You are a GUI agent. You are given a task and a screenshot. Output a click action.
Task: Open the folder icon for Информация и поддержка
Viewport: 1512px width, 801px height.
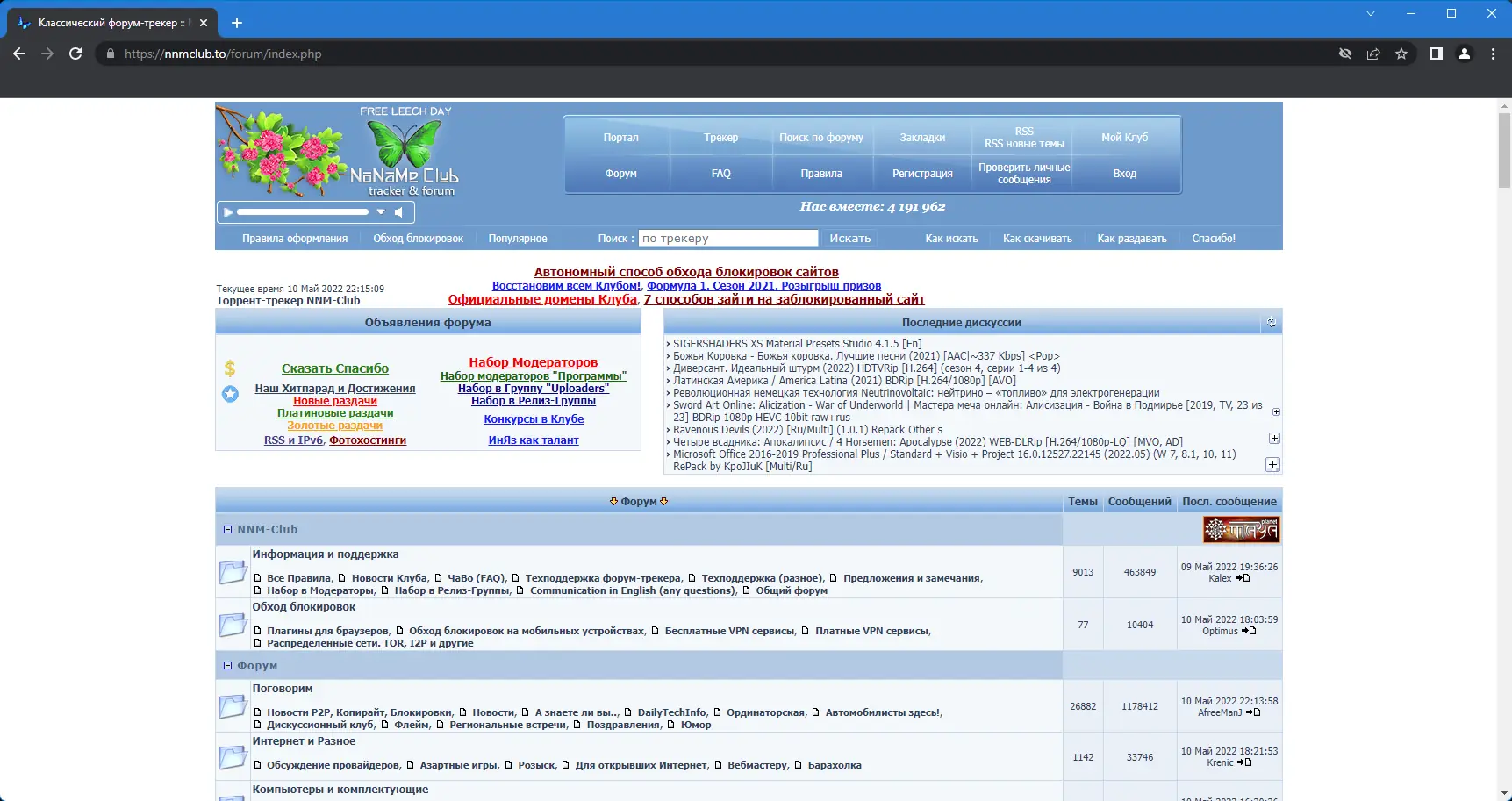point(233,572)
